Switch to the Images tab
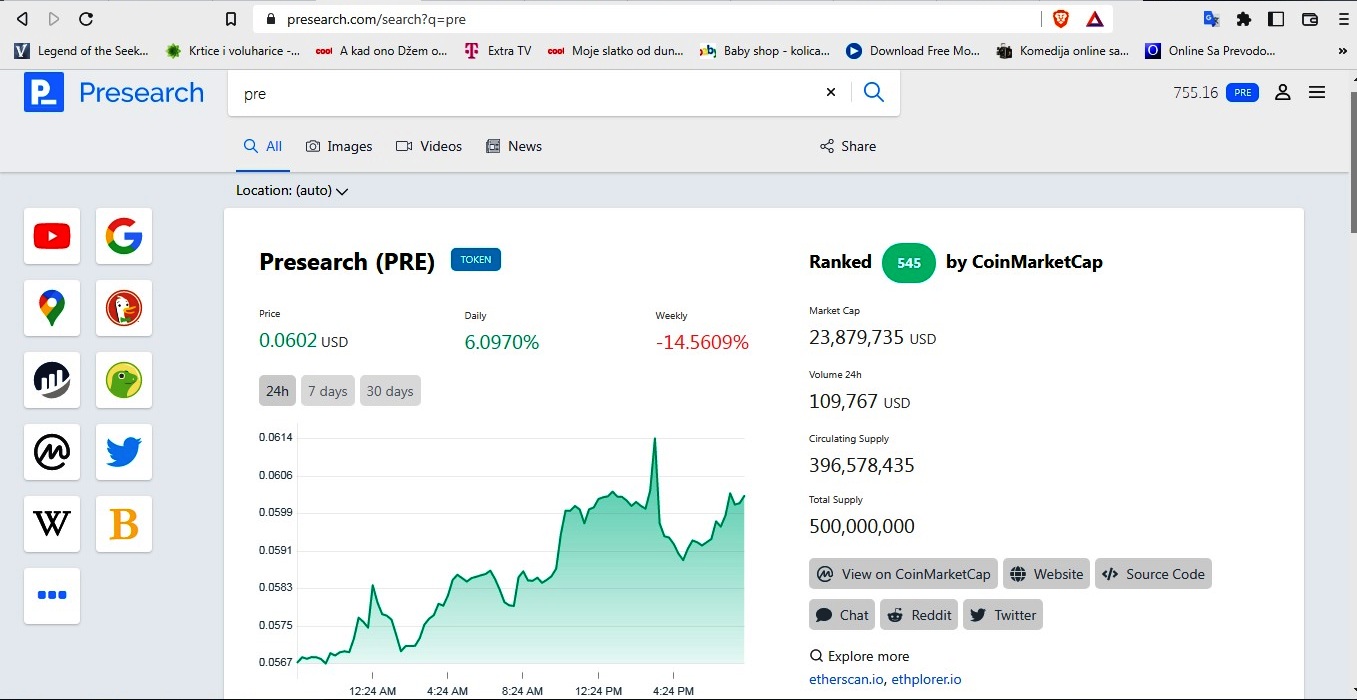The width and height of the screenshot is (1357, 700). [339, 146]
